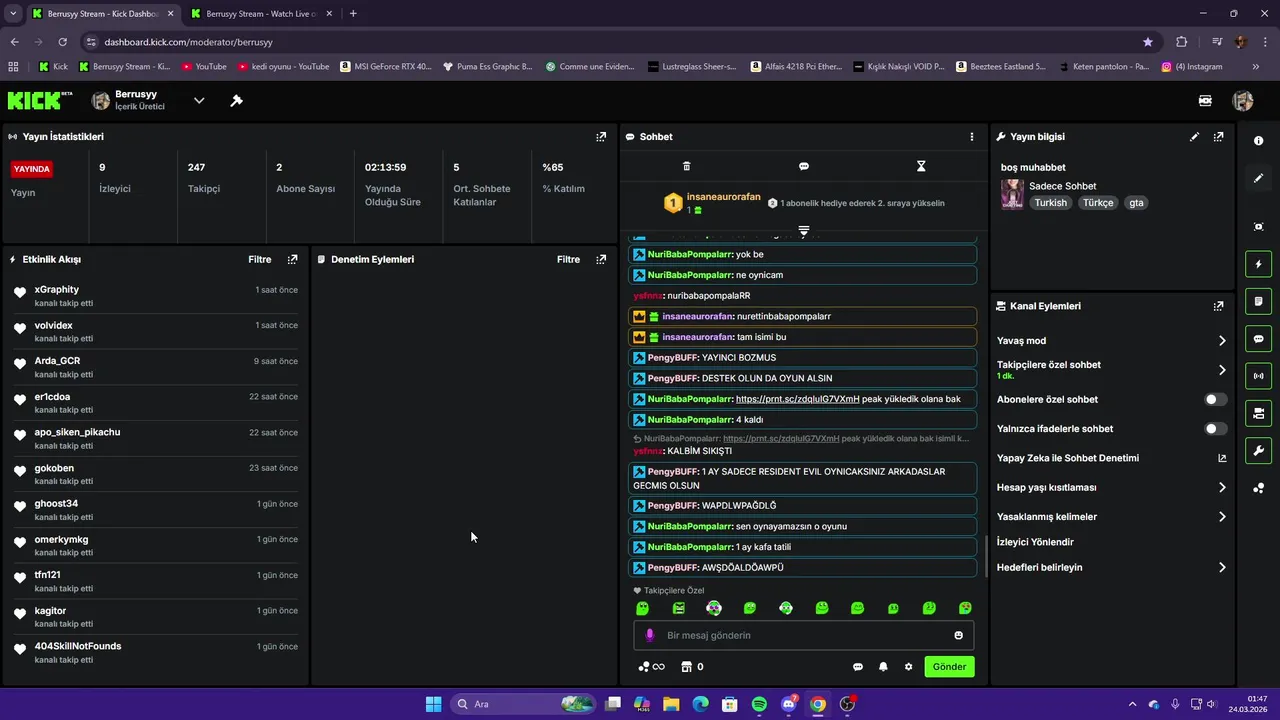Viewport: 1280px width, 720px height.
Task: Toggle the document sidebar widget
Action: [x=1258, y=301]
